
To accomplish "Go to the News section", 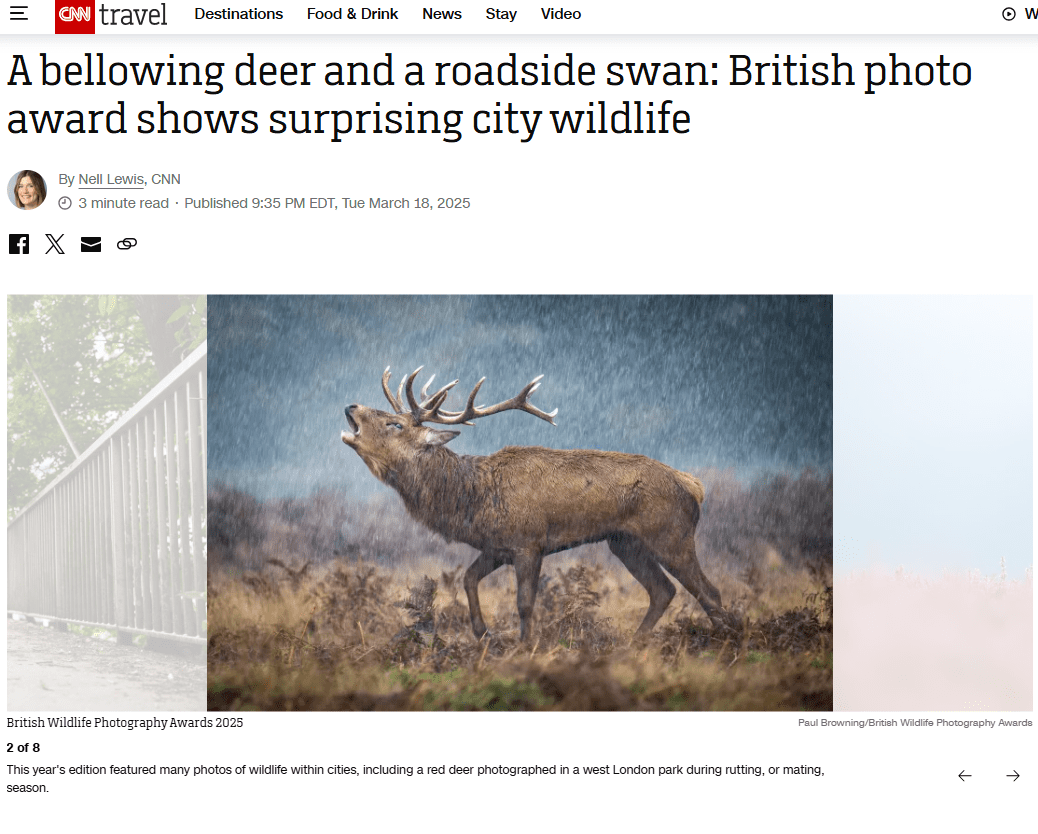I will coord(442,14).
